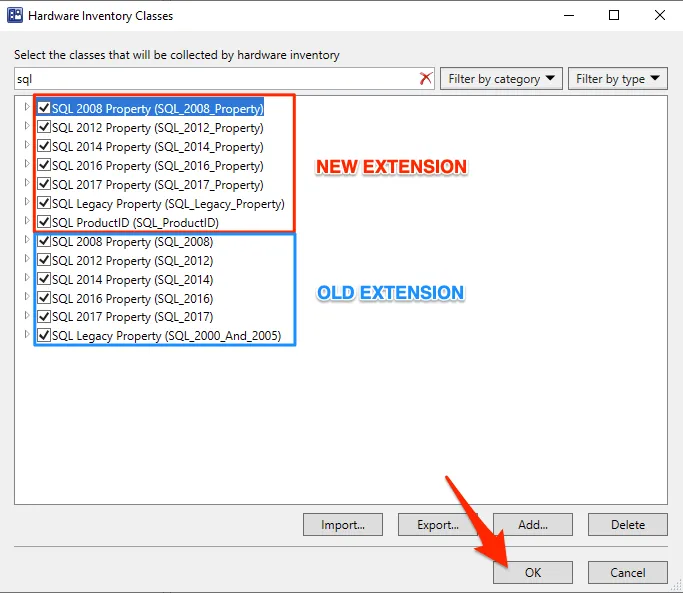Click the Export... button
The width and height of the screenshot is (683, 593).
[x=438, y=525]
